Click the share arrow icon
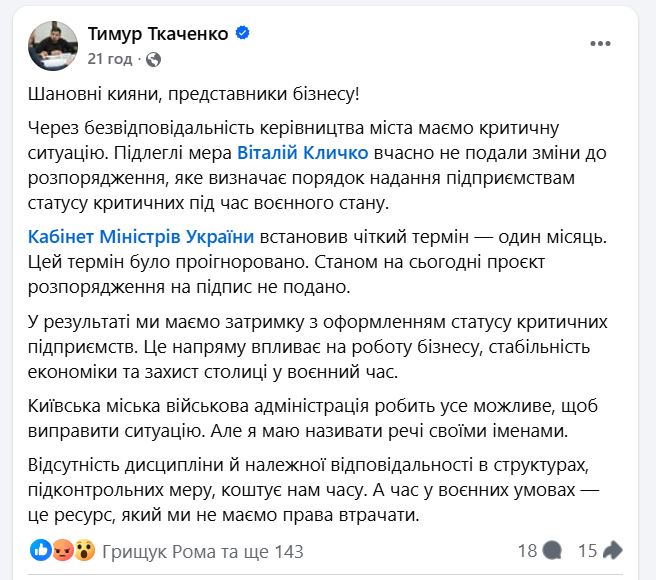The width and height of the screenshot is (656, 580). (x=613, y=550)
